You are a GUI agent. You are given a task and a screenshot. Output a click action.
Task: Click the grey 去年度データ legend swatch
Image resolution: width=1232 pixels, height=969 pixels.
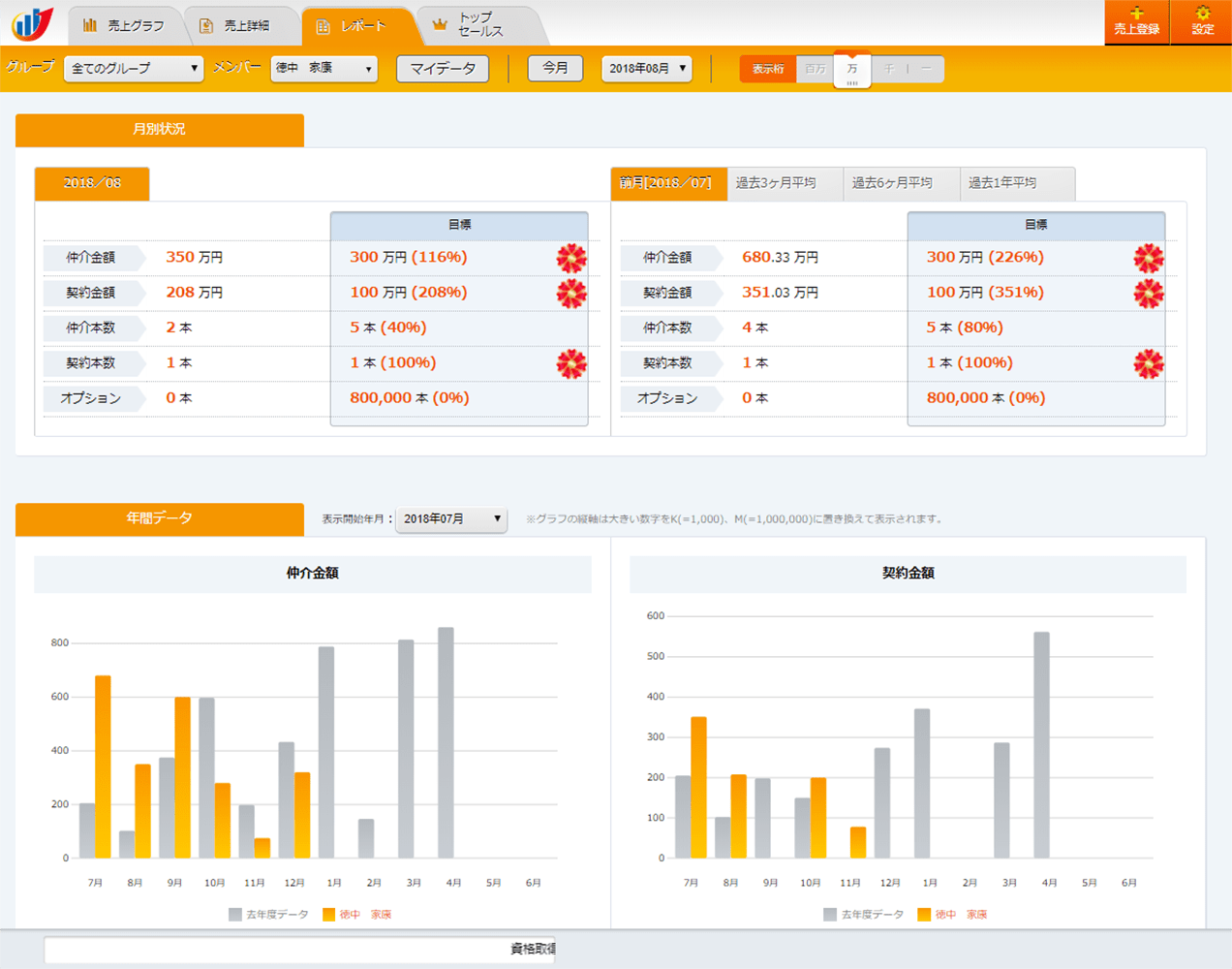pyautogui.click(x=235, y=914)
